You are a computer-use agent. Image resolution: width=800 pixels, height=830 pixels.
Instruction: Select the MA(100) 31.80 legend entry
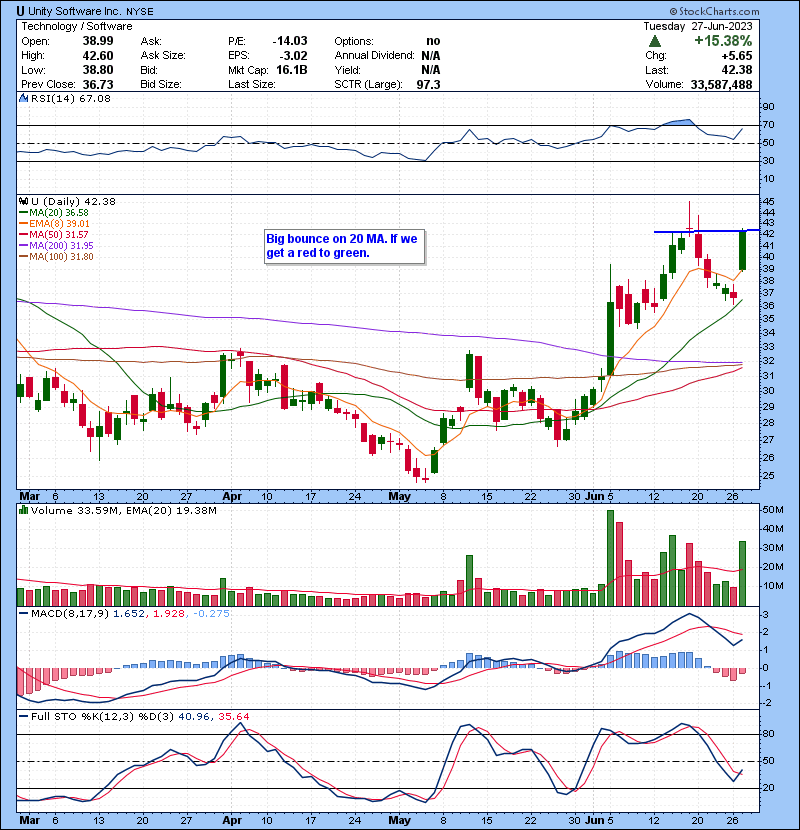[x=57, y=257]
